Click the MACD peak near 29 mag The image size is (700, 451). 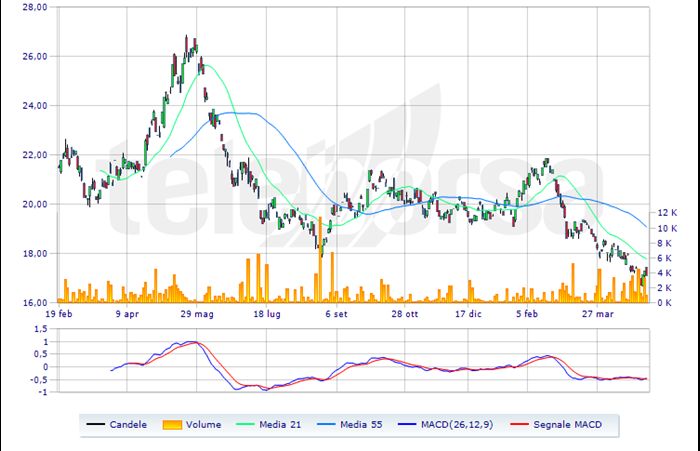click(192, 342)
